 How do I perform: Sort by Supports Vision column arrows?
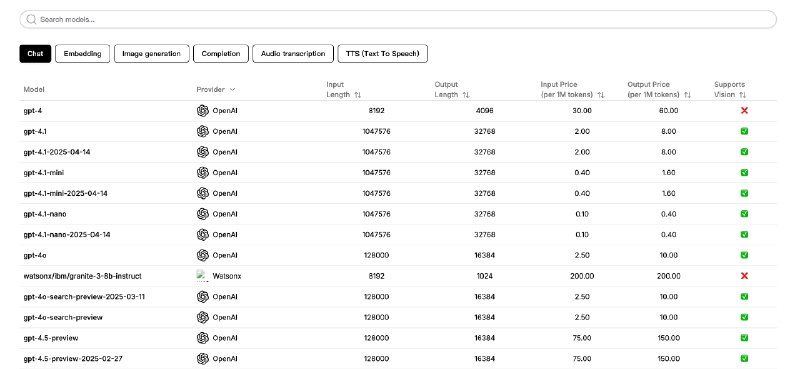pyautogui.click(x=742, y=95)
